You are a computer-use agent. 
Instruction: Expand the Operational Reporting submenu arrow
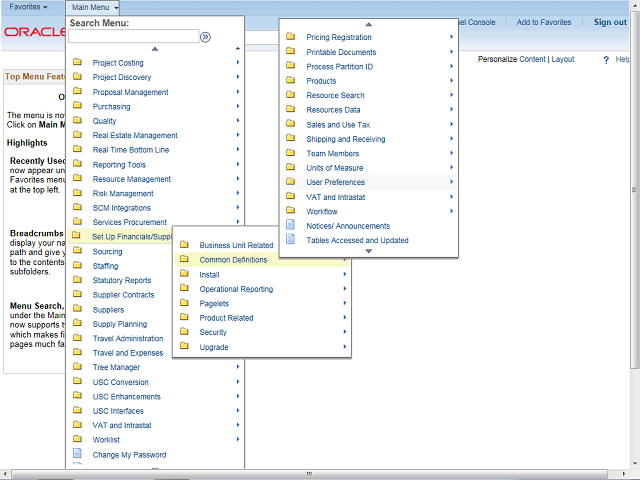(x=345, y=289)
